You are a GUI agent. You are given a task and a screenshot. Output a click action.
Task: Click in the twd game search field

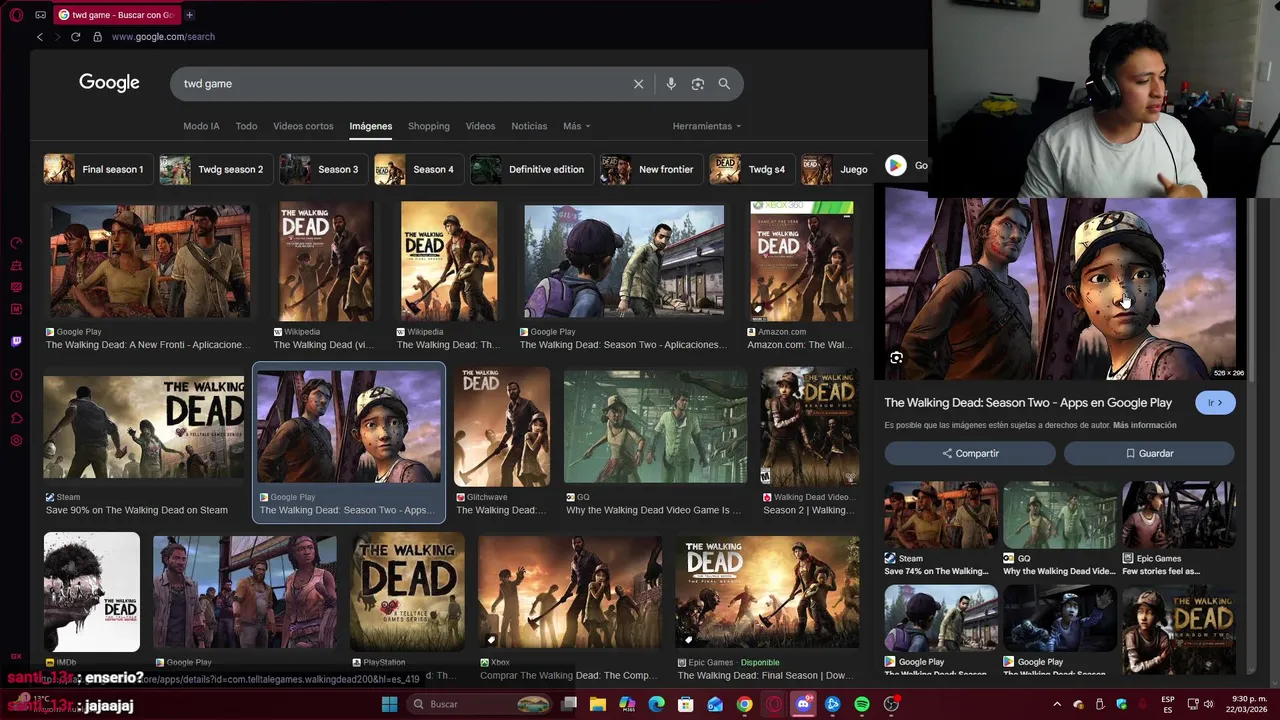coord(400,84)
